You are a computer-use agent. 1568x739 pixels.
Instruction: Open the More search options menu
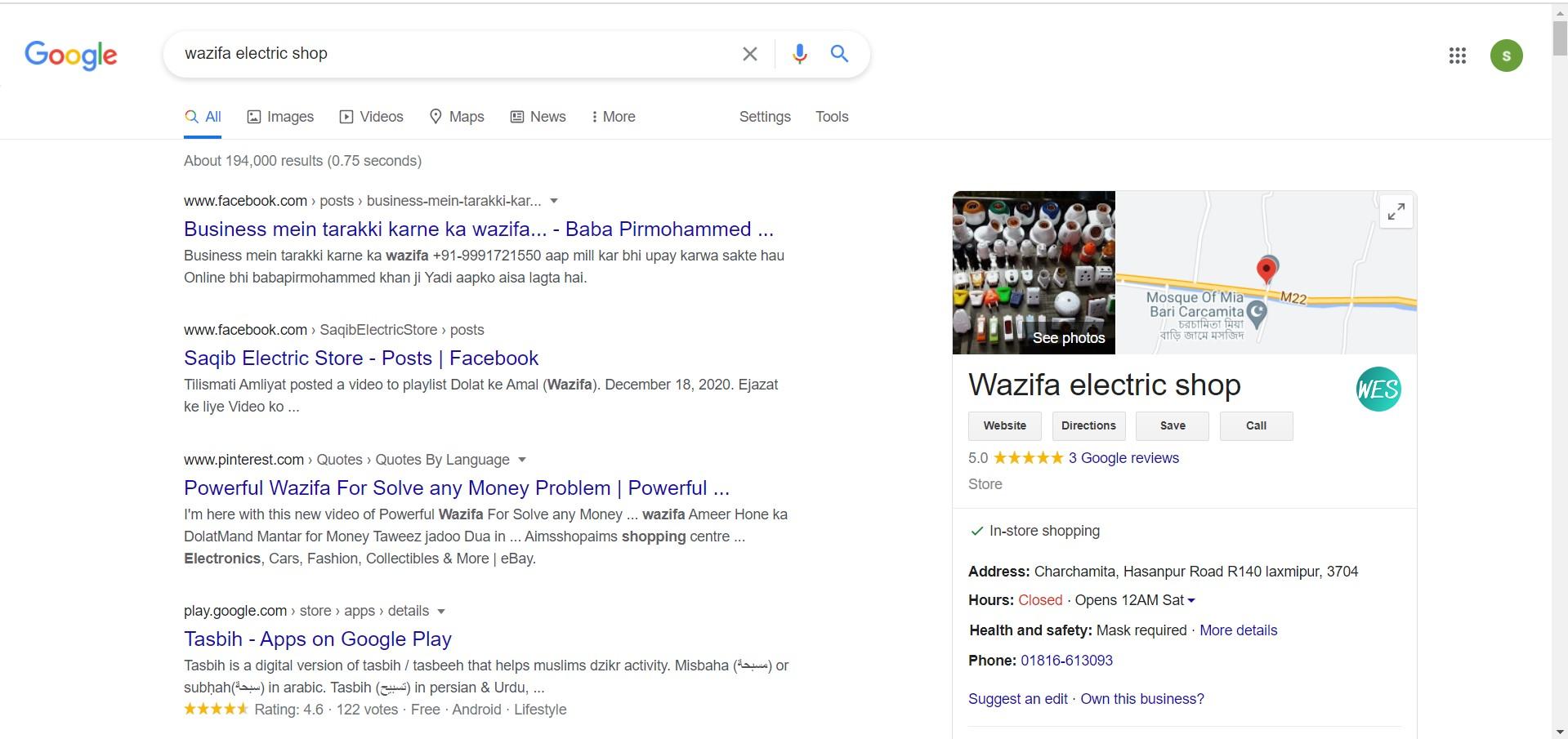tap(613, 117)
